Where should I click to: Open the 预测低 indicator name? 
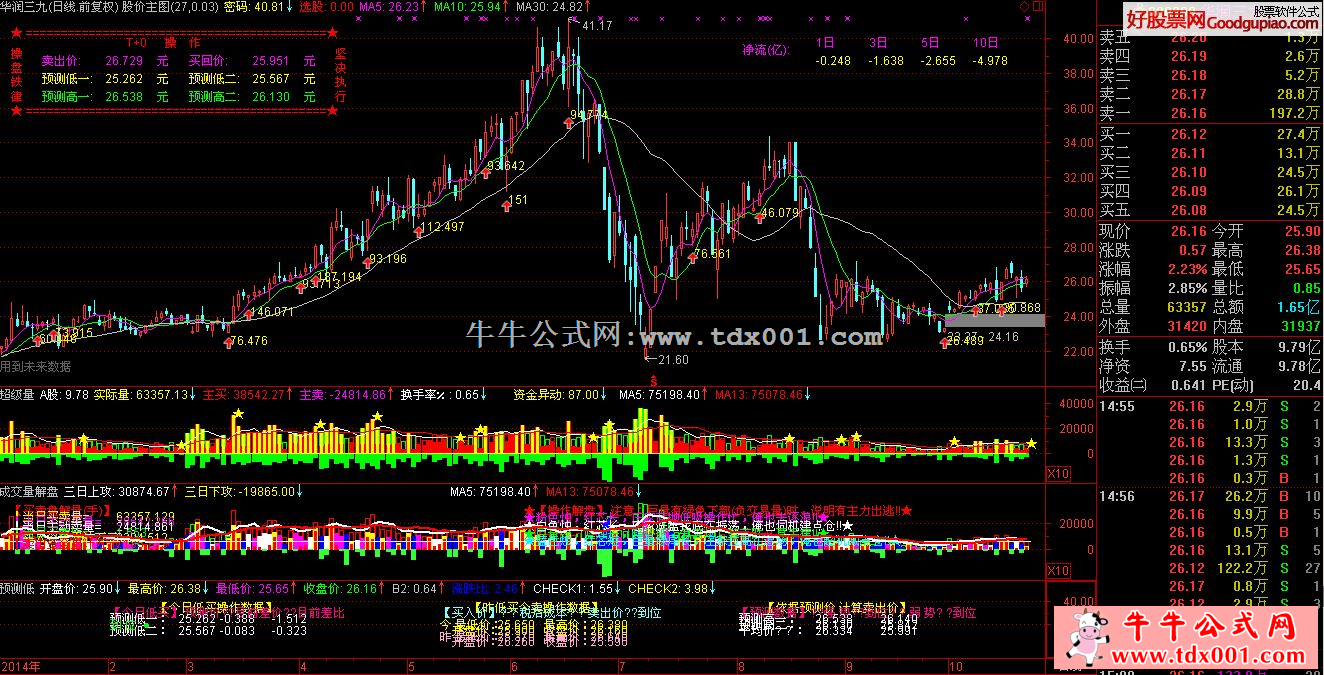click(18, 589)
